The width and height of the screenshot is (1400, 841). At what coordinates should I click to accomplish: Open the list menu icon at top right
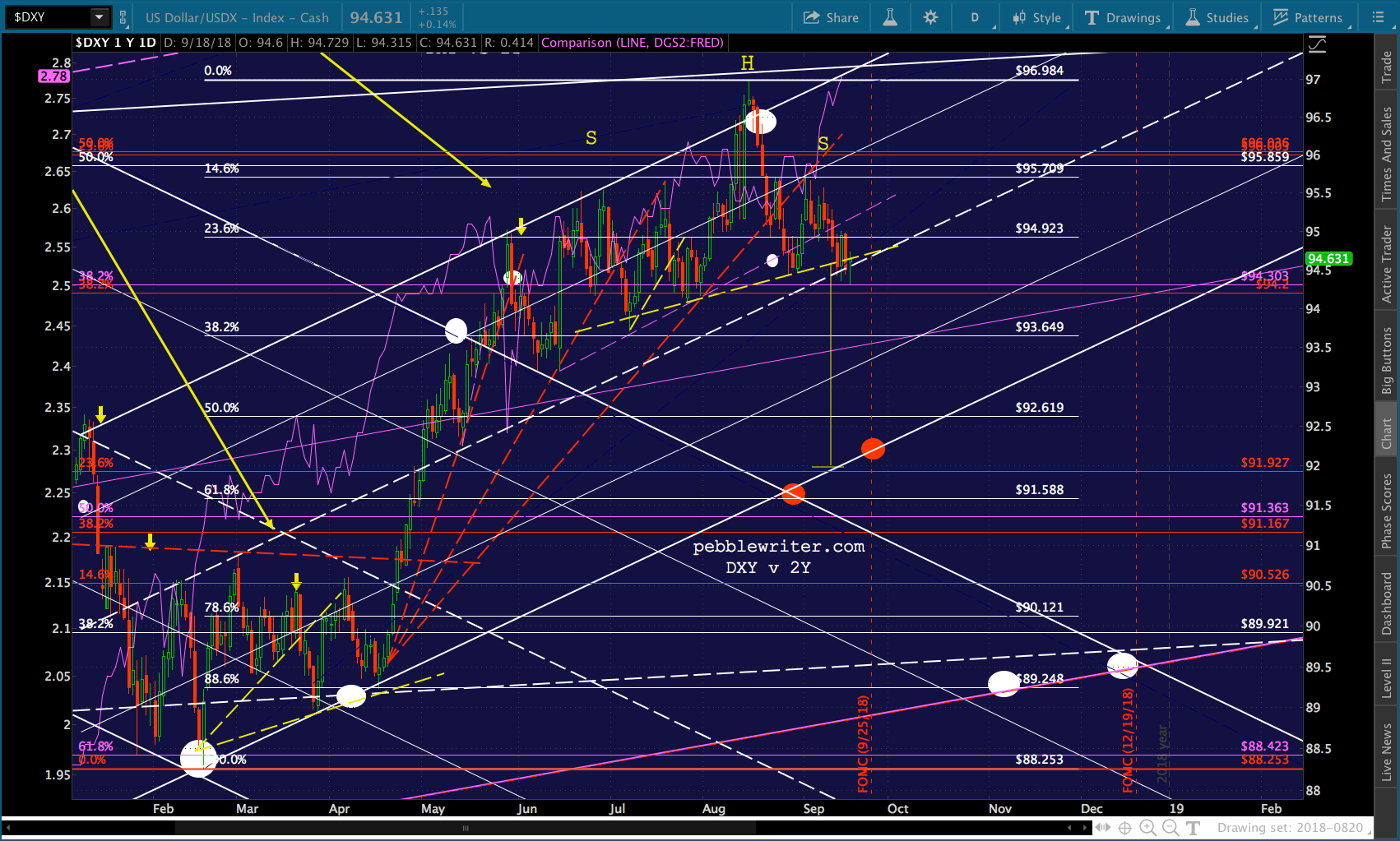(x=1379, y=17)
